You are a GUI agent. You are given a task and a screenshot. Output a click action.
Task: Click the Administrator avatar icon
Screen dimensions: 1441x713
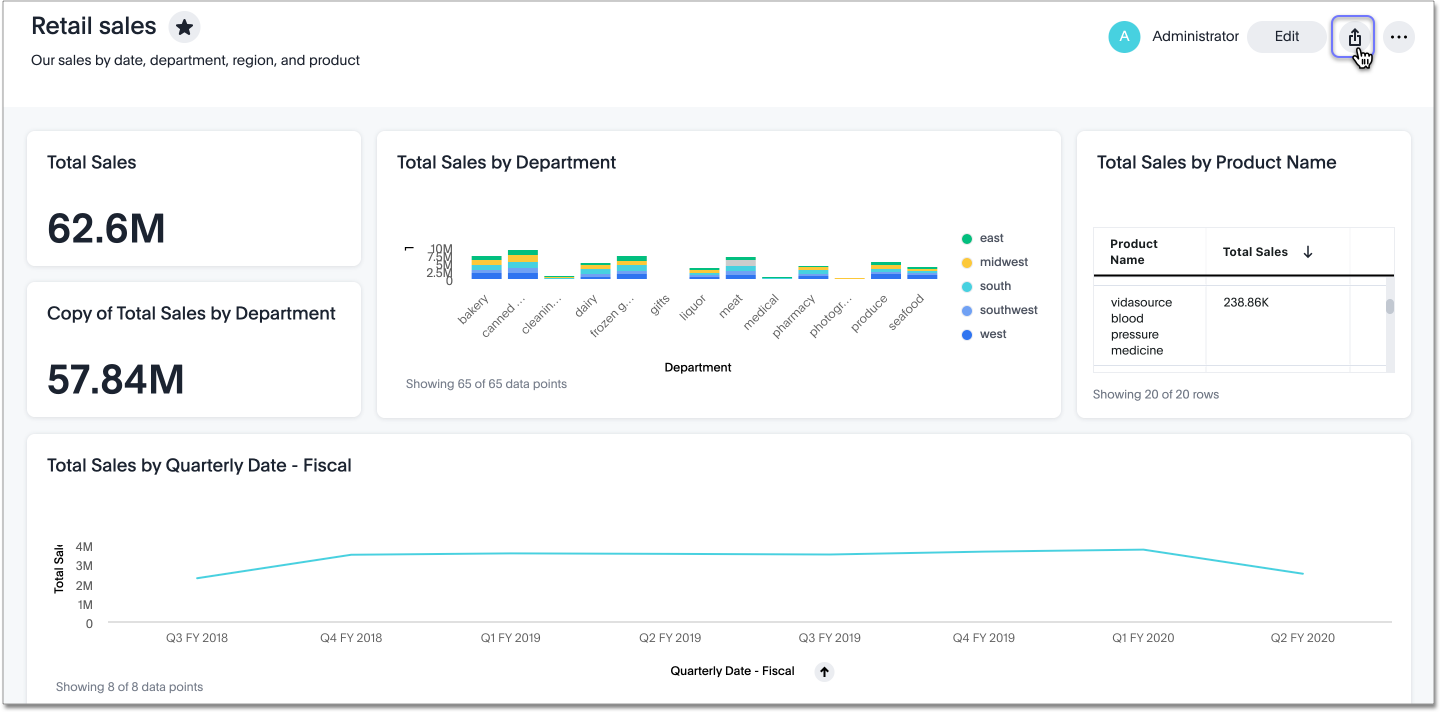(1124, 37)
